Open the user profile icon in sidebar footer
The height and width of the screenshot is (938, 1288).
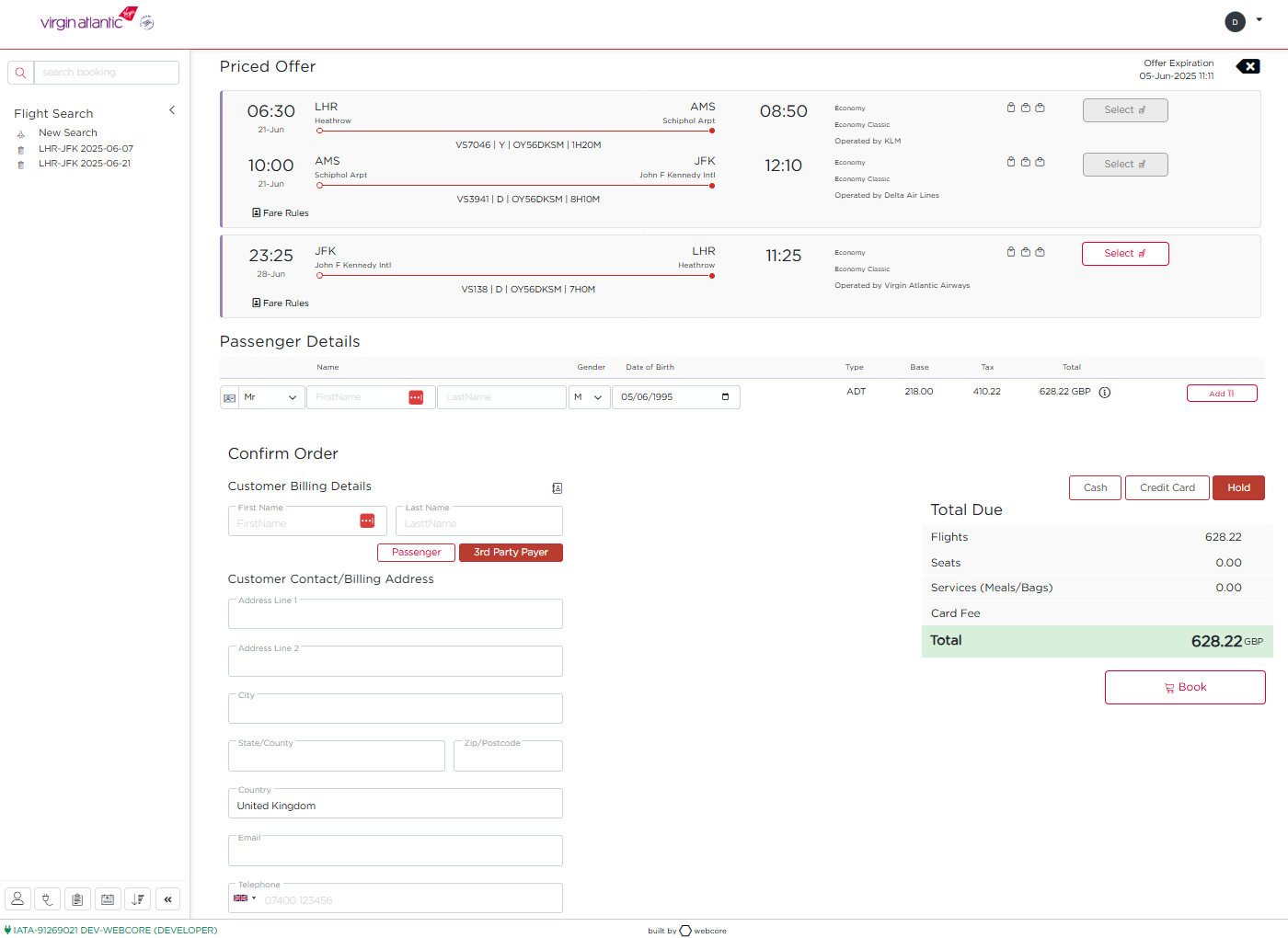click(17, 899)
